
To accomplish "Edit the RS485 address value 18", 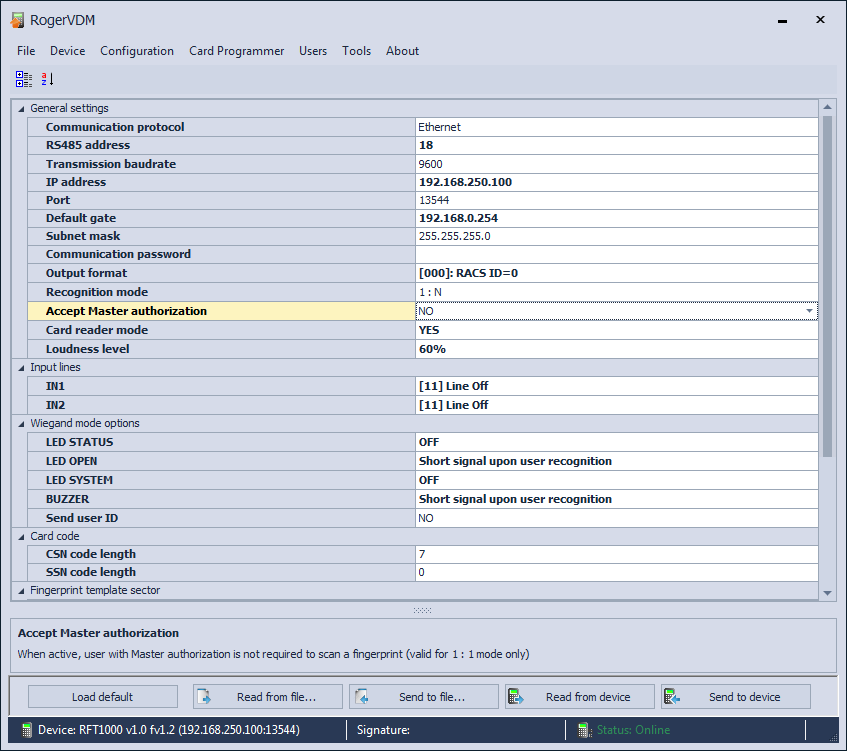I will pyautogui.click(x=617, y=145).
